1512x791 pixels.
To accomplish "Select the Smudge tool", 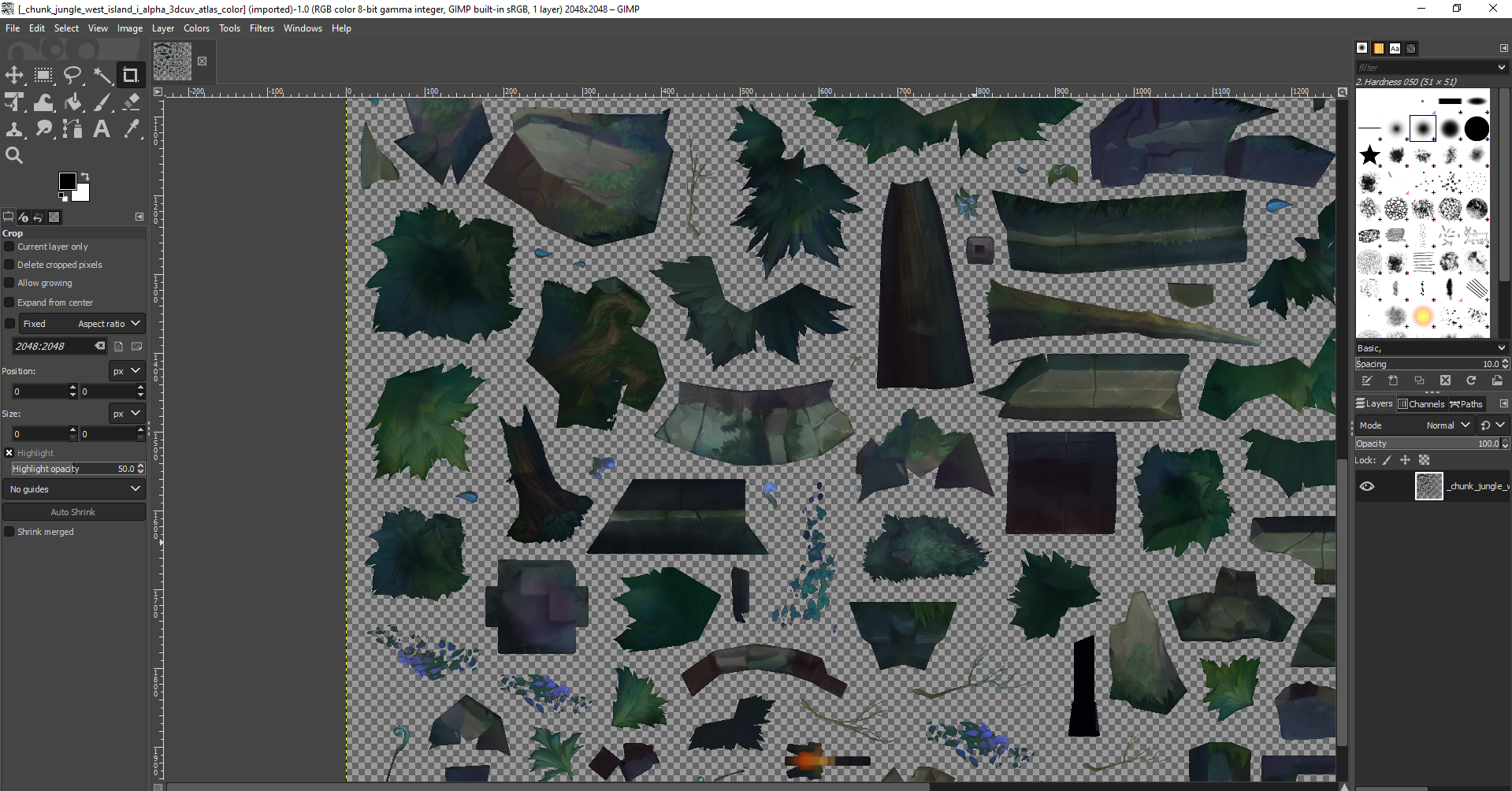I will [43, 129].
